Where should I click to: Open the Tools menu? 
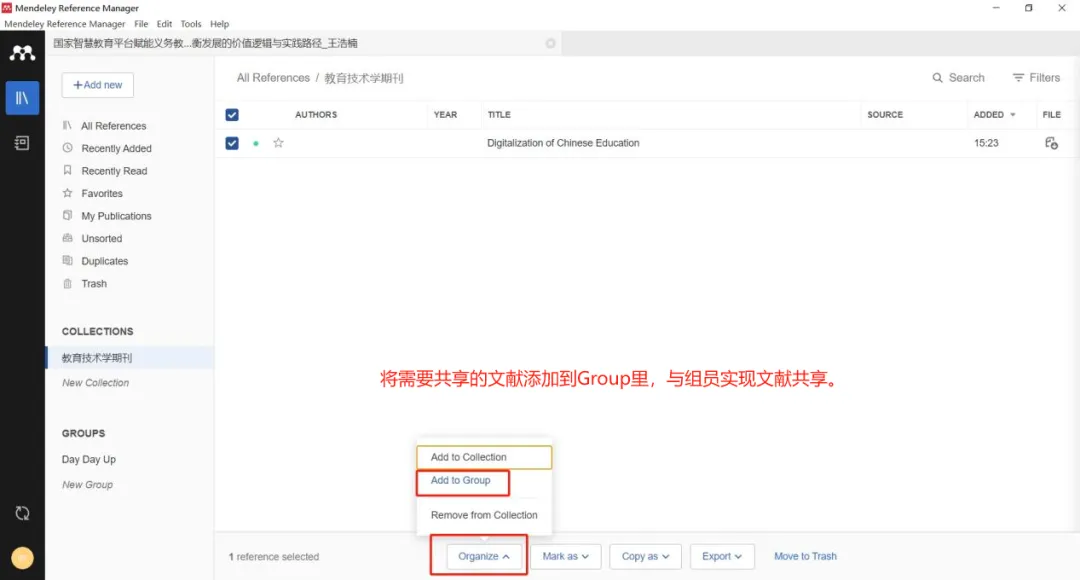(191, 24)
